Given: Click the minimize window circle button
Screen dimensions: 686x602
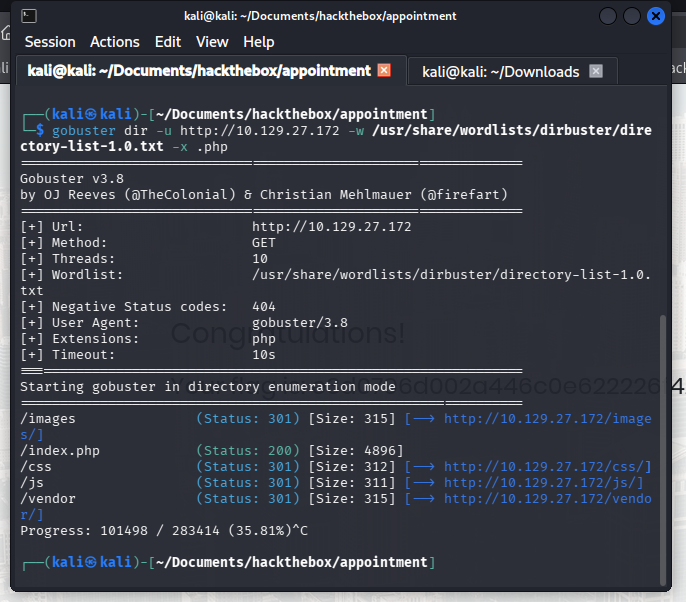Looking at the screenshot, I should pyautogui.click(x=608, y=16).
